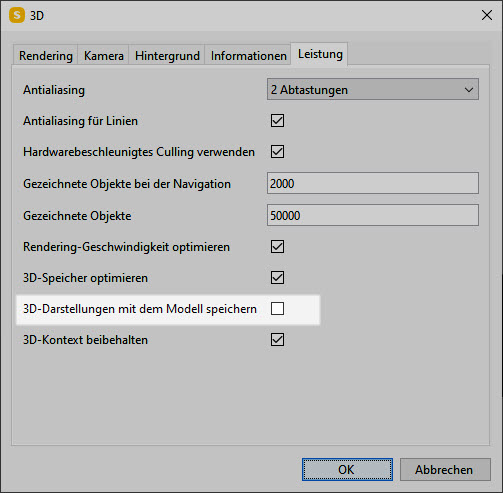Uncheck Rendering-Geschwindigkeit optimieren
The image size is (503, 493).
tap(277, 247)
